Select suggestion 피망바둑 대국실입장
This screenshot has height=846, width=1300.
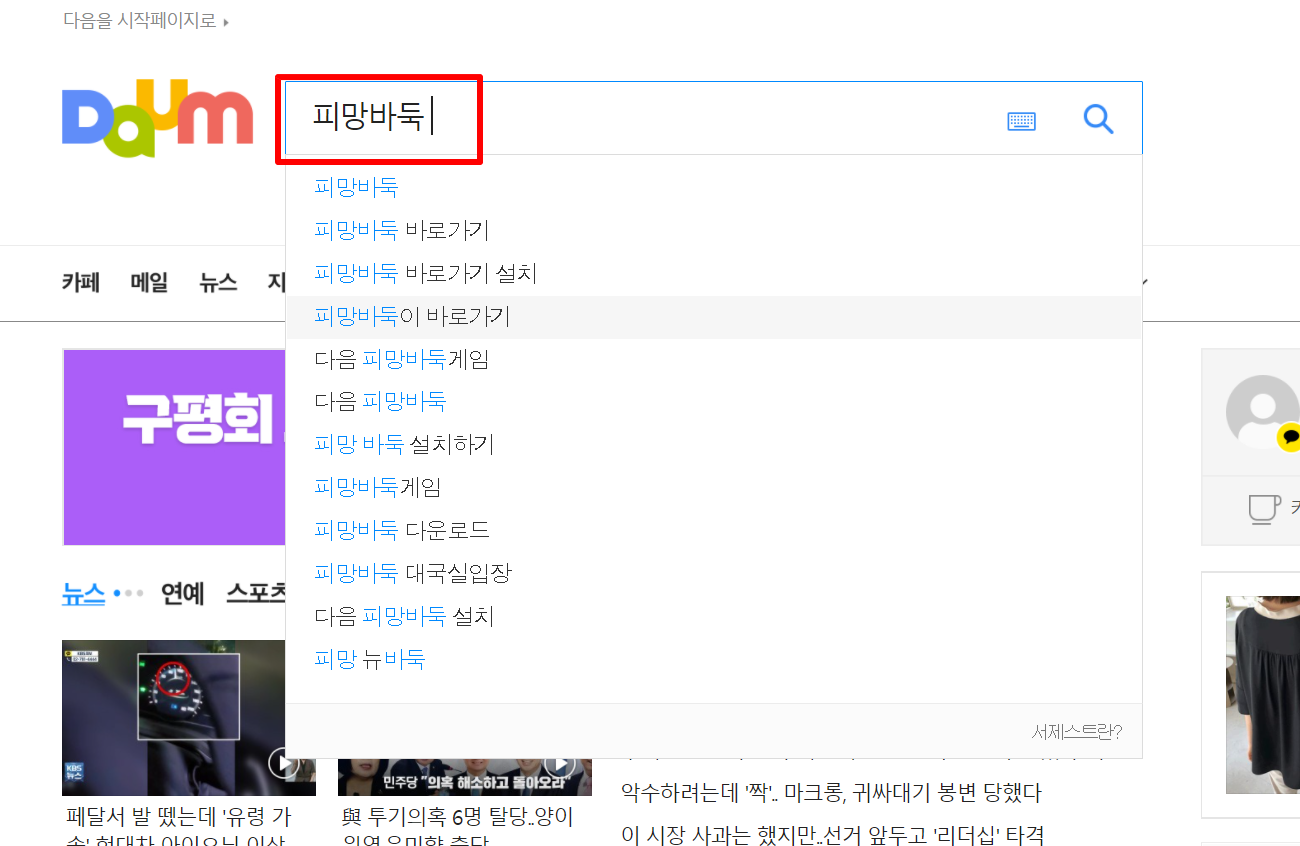pos(714,574)
